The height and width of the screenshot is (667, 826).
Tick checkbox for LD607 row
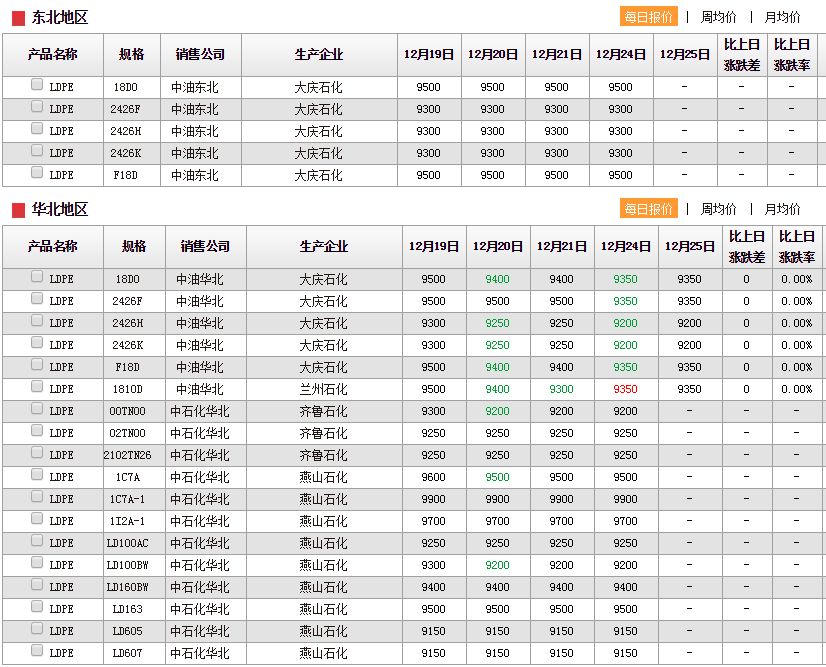(x=37, y=651)
